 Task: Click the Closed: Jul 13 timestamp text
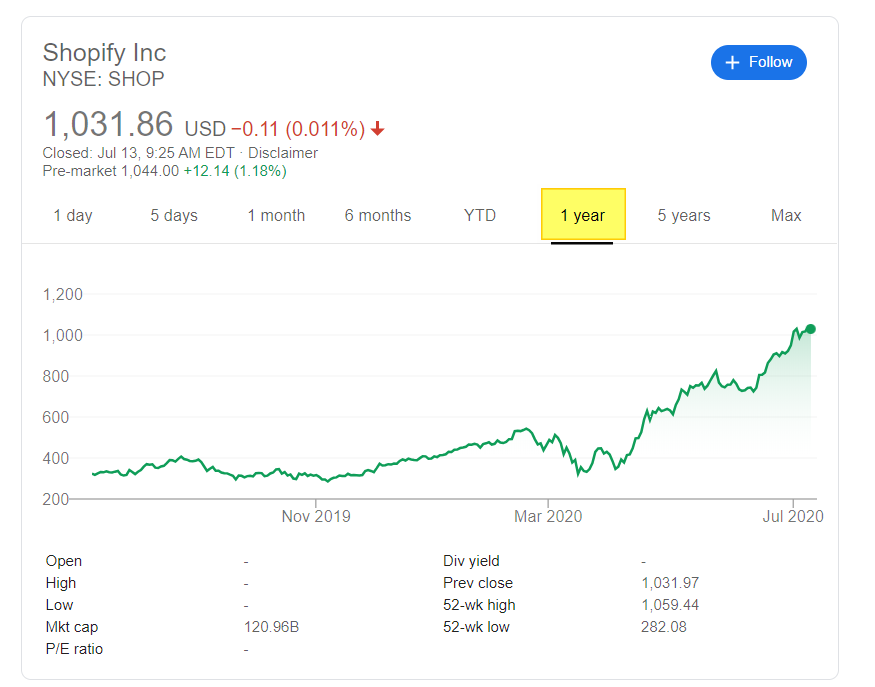(138, 153)
